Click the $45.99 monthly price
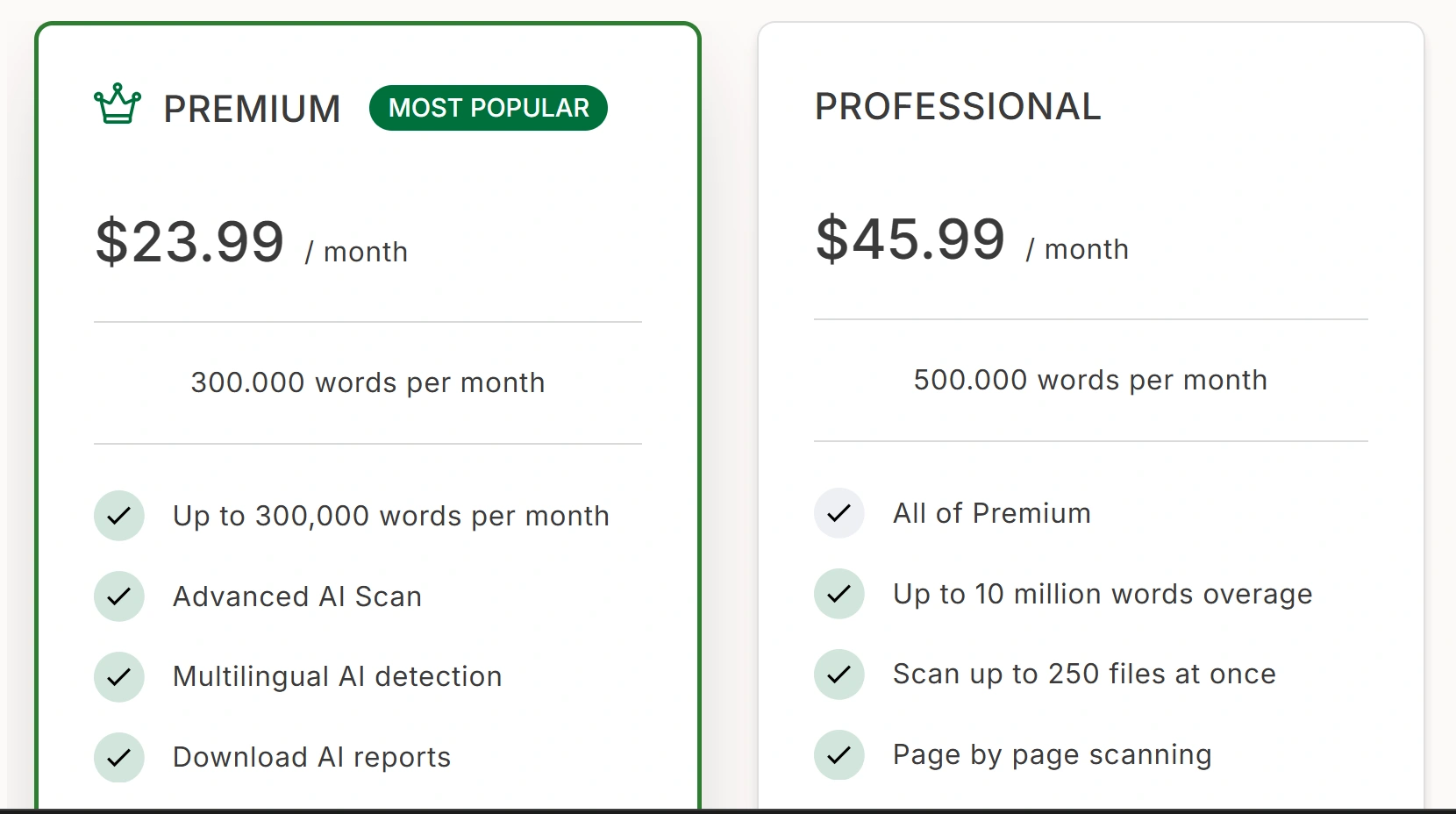The image size is (1456, 814). [910, 239]
